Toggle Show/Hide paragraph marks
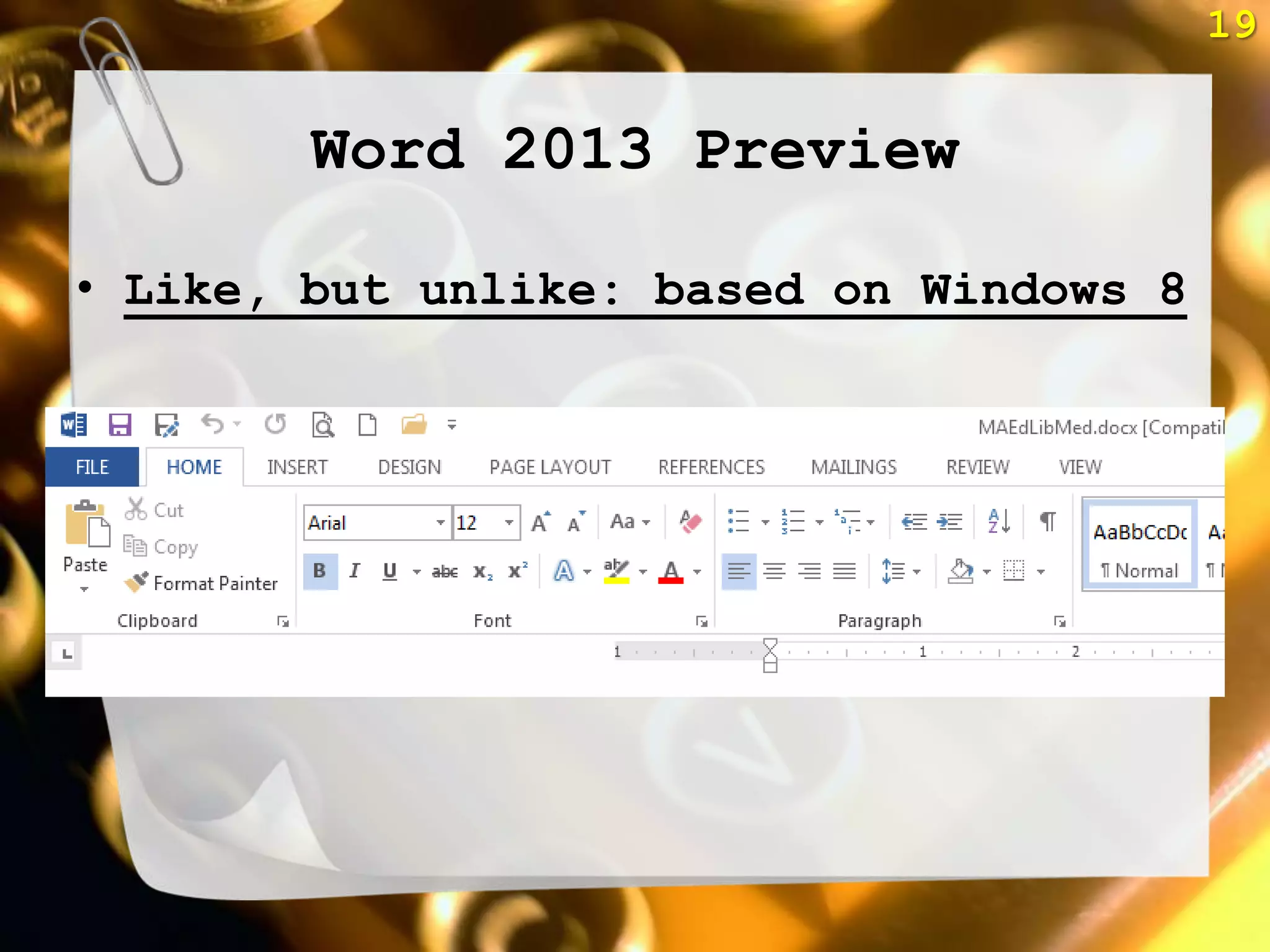This screenshot has width=1270, height=952. click(1047, 522)
